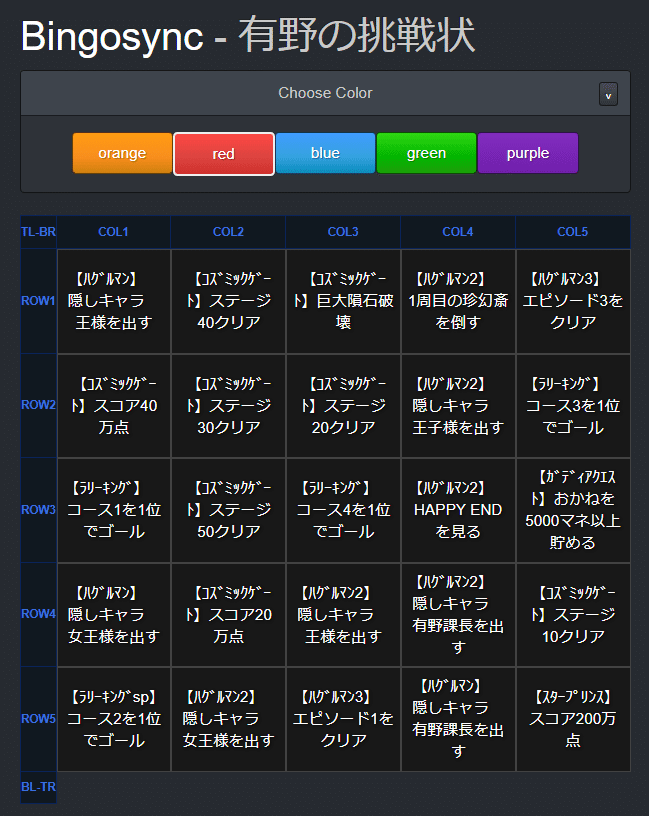Highlight the ROW5 row header

39,718
